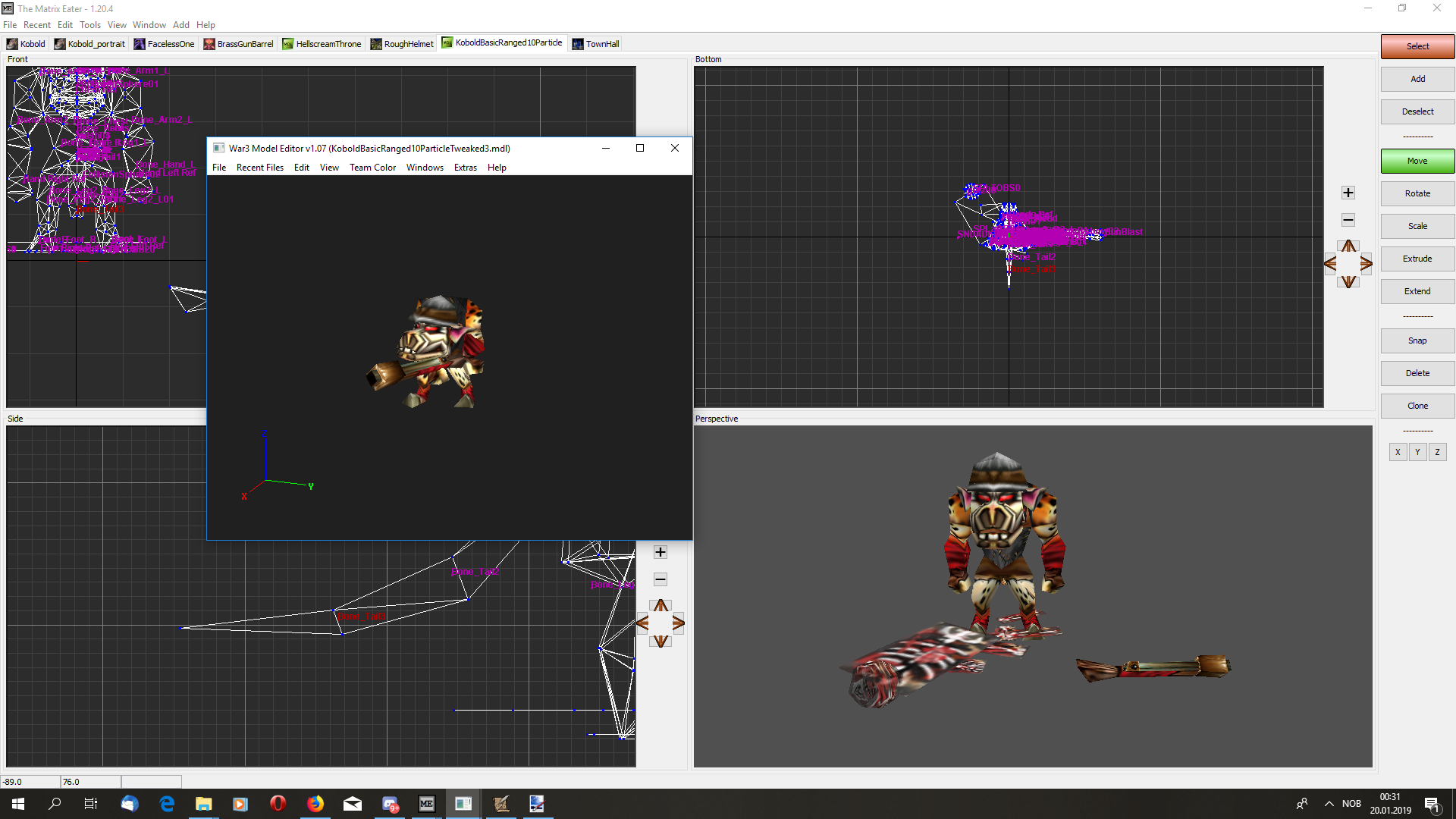Toggle the X axis lock
Image resolution: width=1456 pixels, height=819 pixels.
[x=1398, y=452]
